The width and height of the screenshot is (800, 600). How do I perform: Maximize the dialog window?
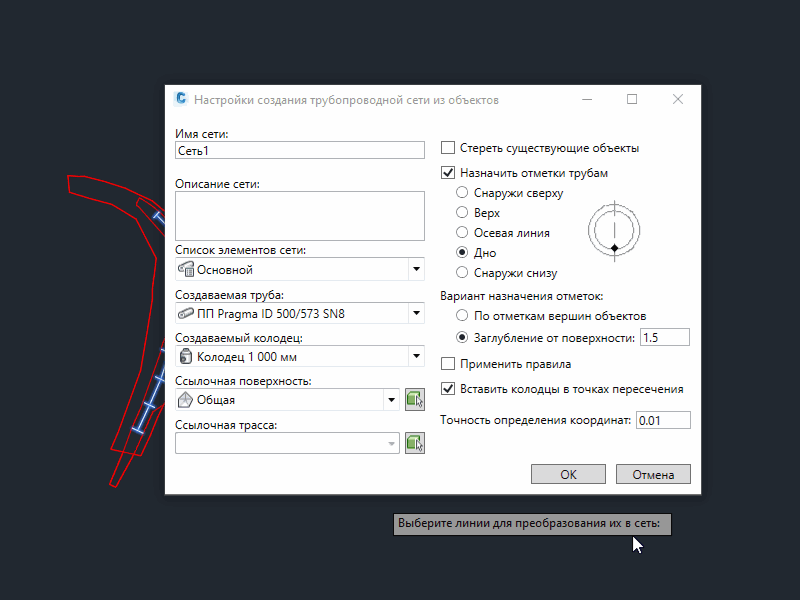632,99
